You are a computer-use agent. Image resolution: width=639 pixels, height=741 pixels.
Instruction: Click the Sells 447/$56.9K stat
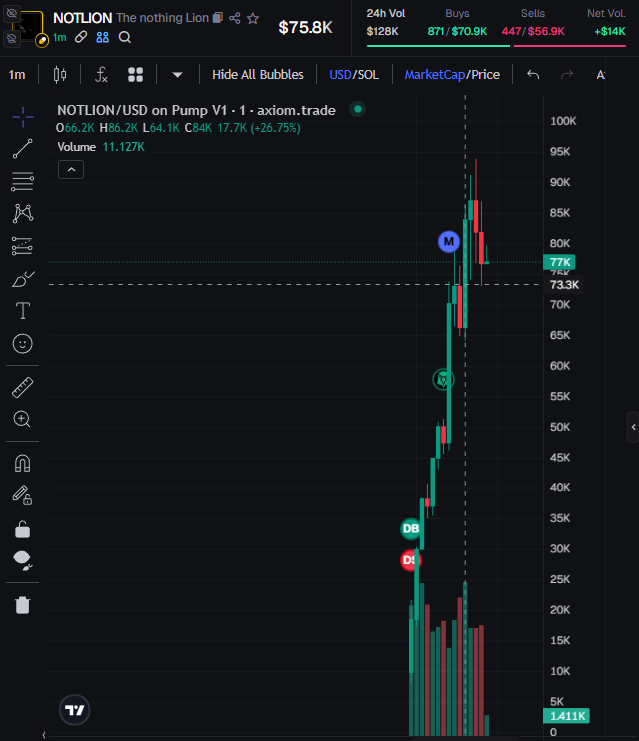pos(533,23)
